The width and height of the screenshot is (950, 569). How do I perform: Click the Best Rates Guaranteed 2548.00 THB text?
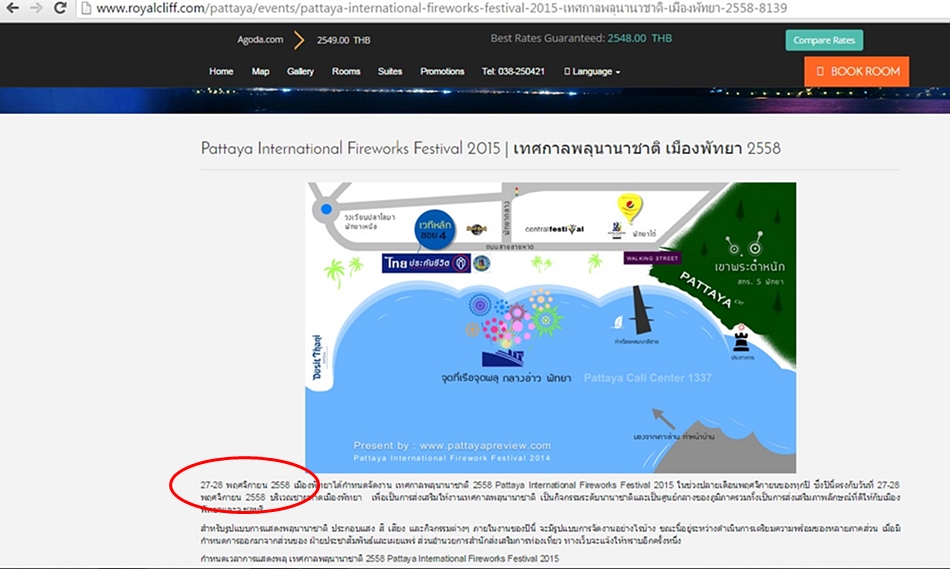point(581,38)
